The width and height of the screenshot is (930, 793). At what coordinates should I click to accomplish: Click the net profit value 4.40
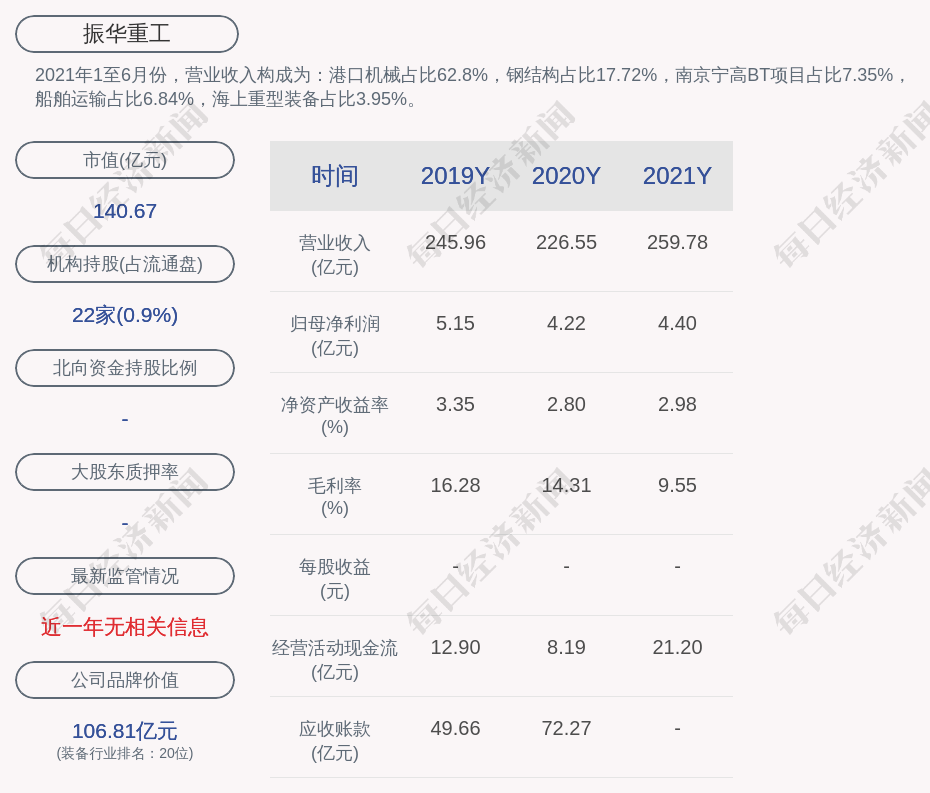coord(677,323)
